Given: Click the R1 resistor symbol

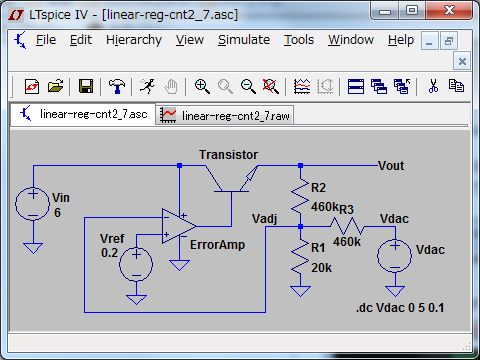Looking at the screenshot, I should coord(300,256).
